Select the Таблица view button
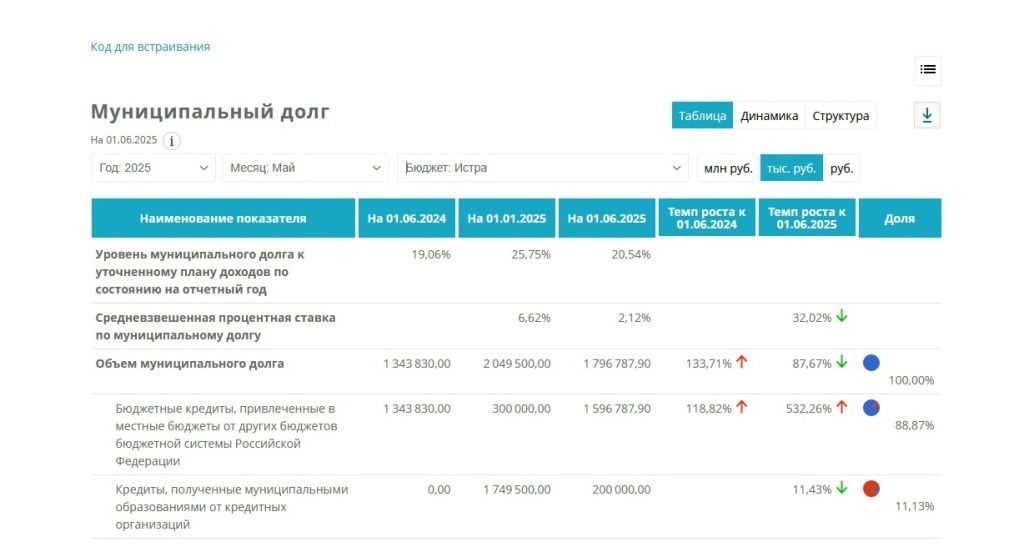This screenshot has width=1024, height=547. [702, 116]
